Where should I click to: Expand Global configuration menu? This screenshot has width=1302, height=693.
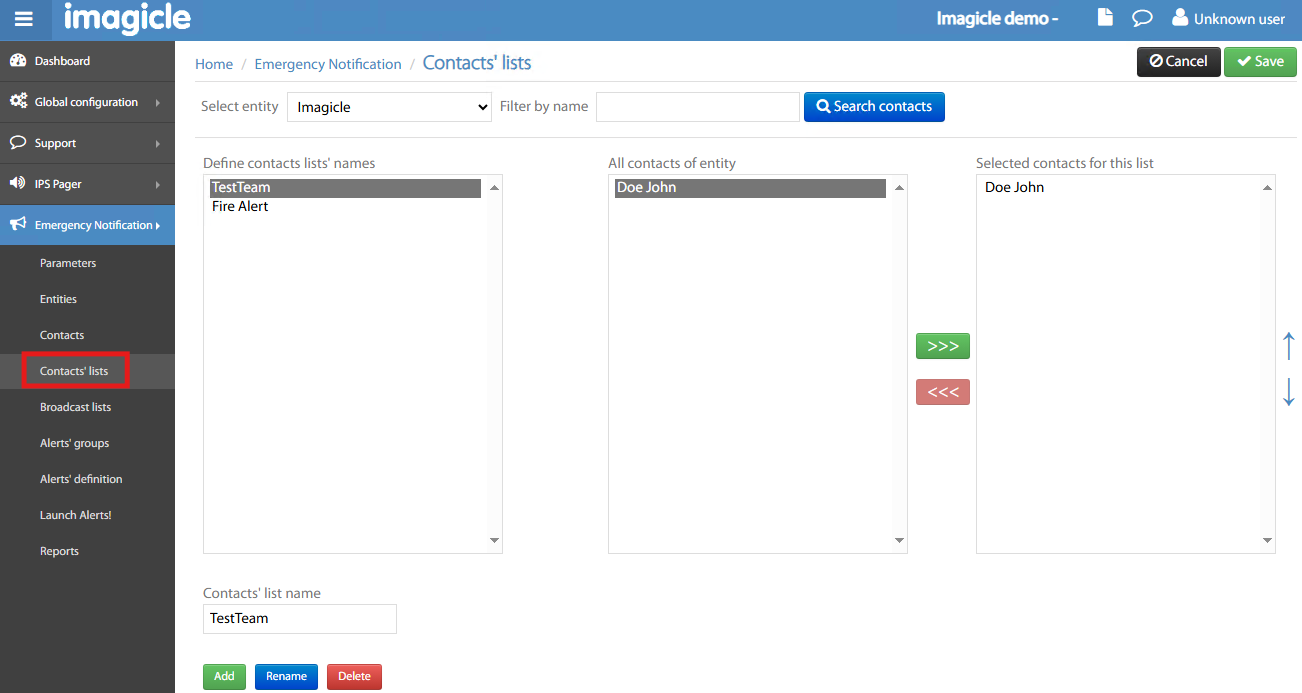87,102
